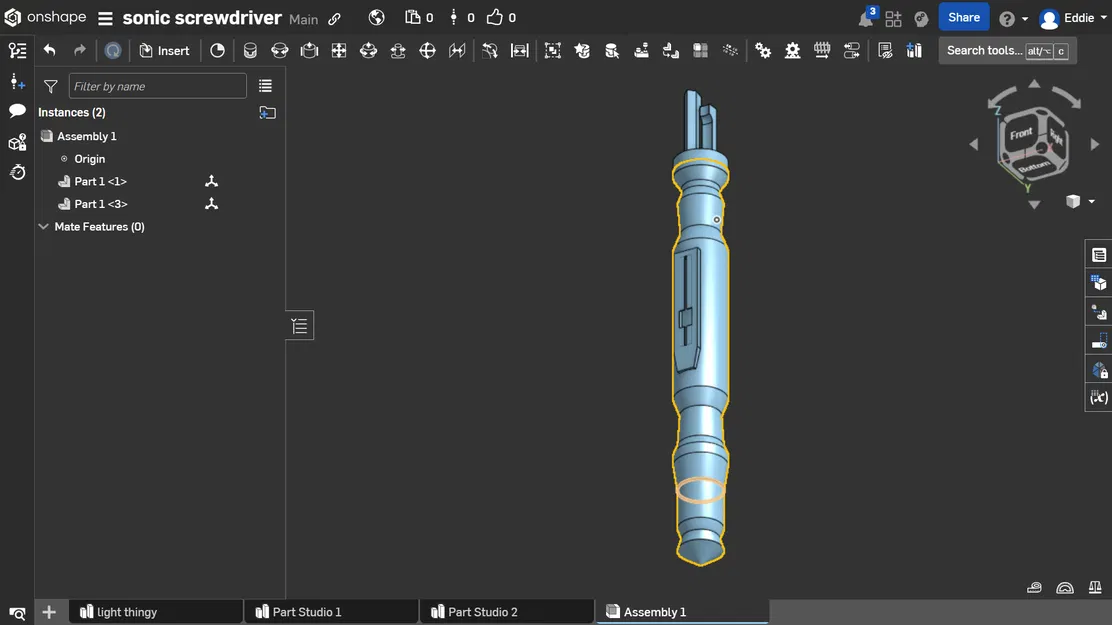
Task: Click the mate icon beside Part 1 <1>
Action: 211,182
